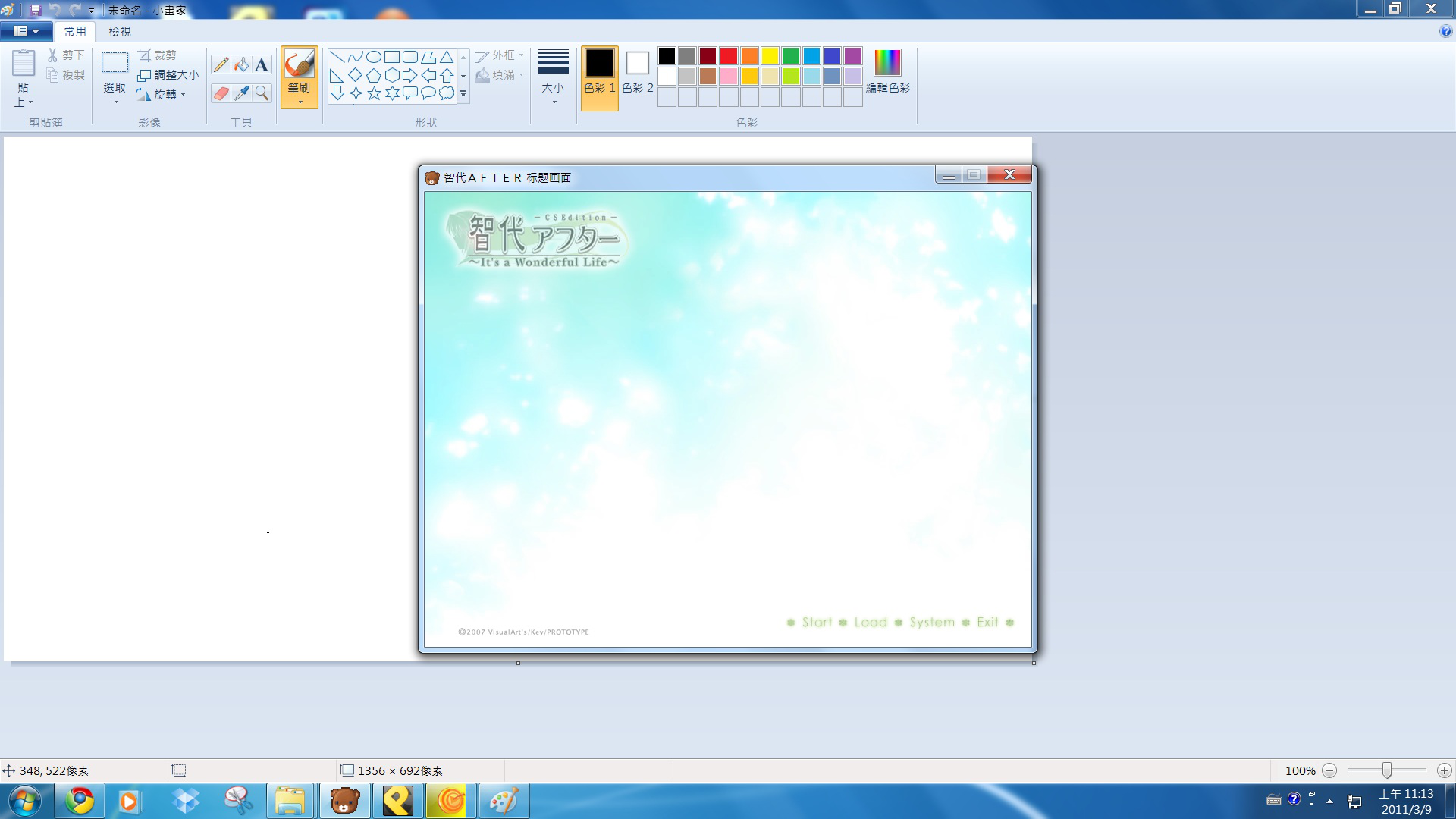Click the zoom in plus button
This screenshot has width=1456, height=819.
[x=1445, y=770]
